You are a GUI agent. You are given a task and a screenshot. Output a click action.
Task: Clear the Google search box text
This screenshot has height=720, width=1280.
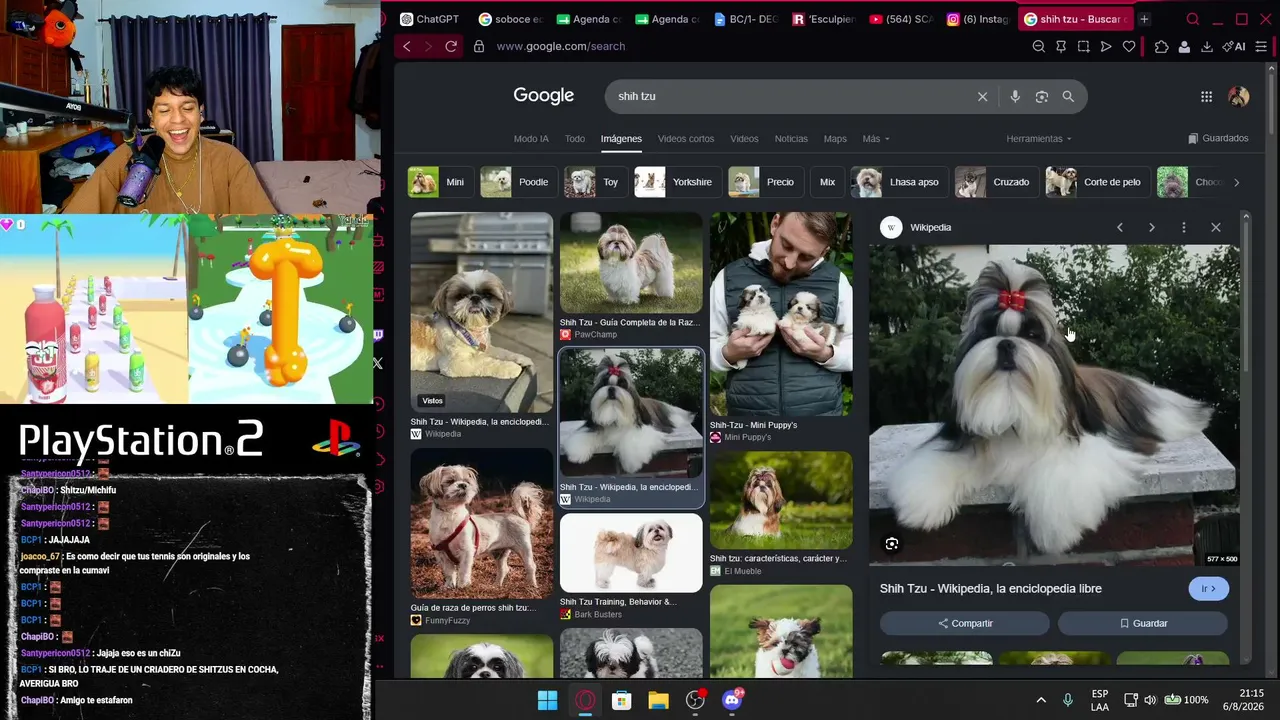982,96
